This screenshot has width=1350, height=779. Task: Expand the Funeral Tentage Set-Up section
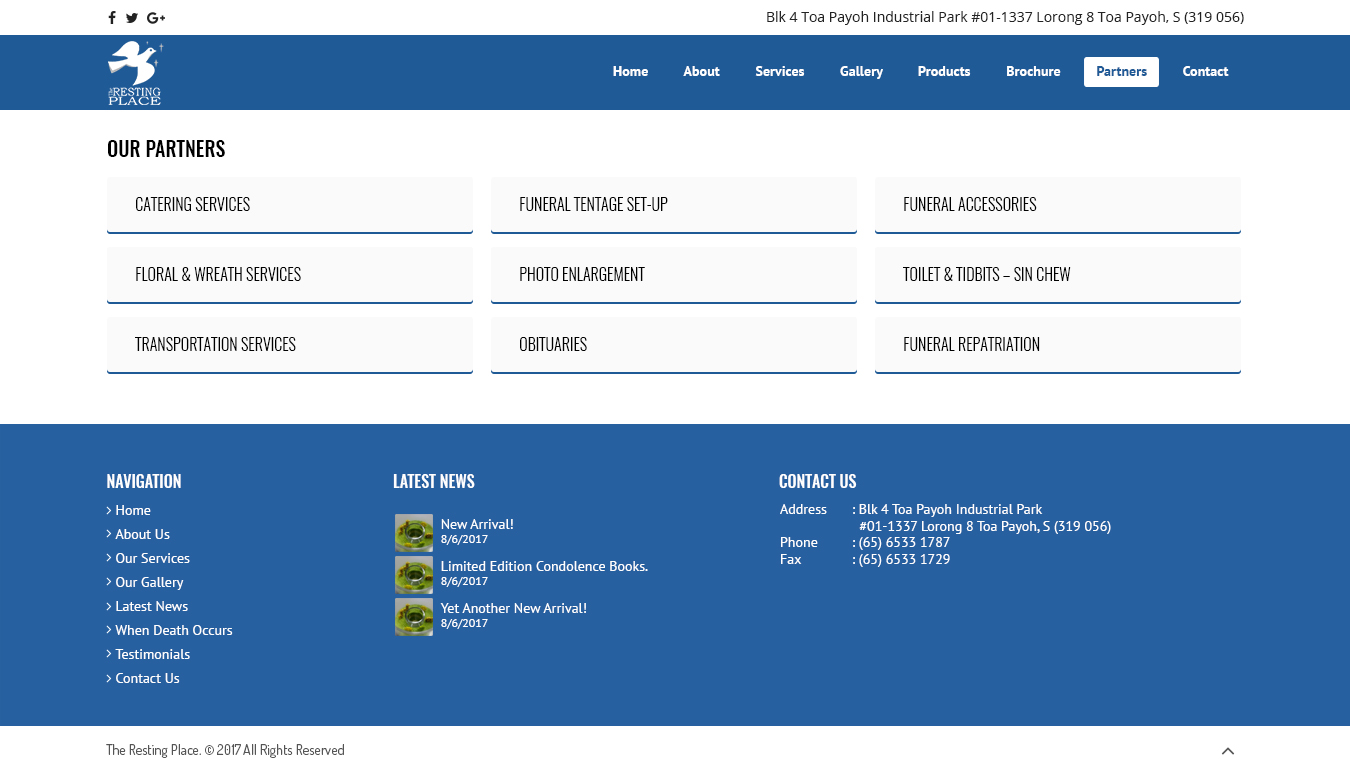click(x=673, y=205)
